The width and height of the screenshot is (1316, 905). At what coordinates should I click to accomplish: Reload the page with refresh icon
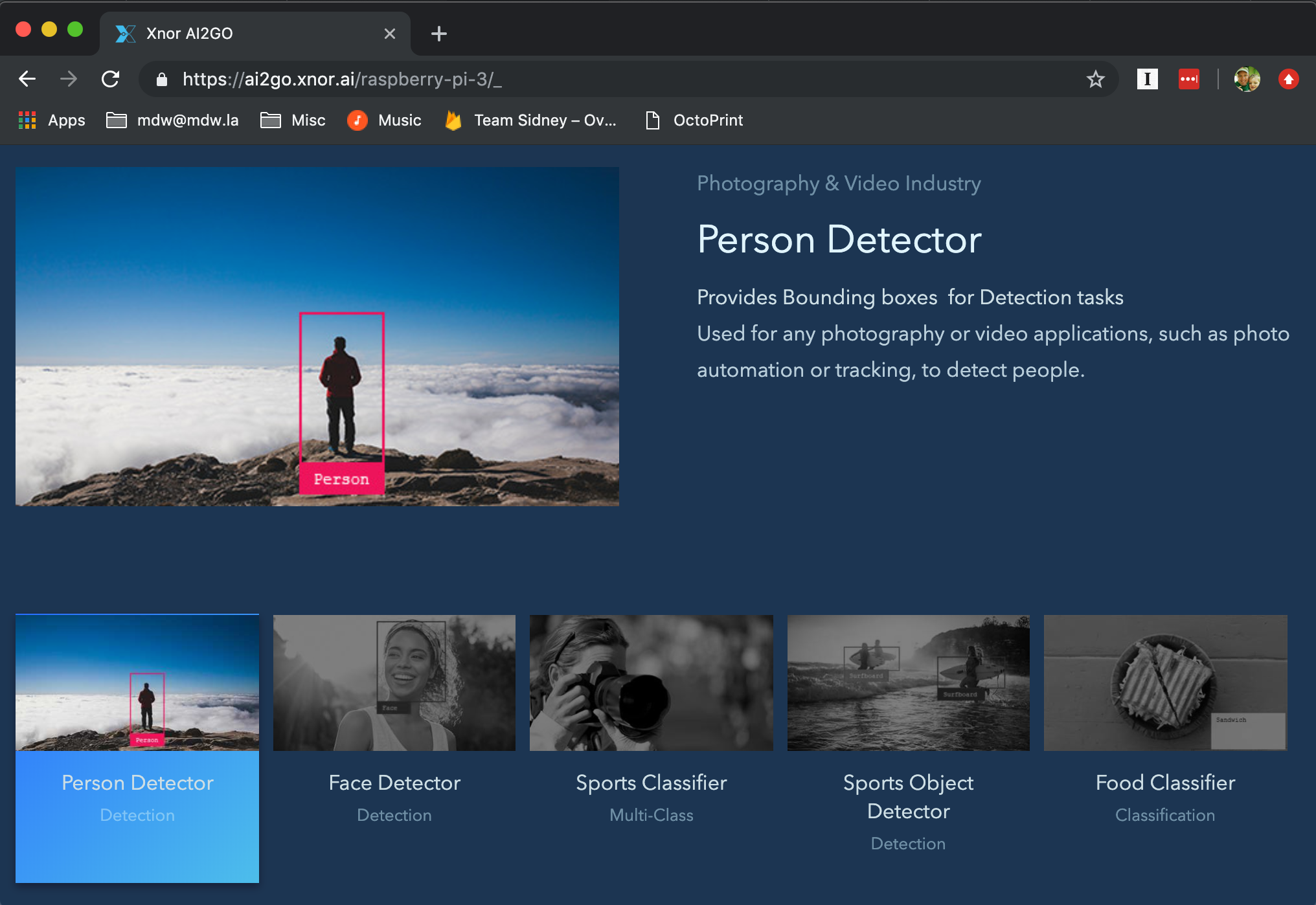110,79
